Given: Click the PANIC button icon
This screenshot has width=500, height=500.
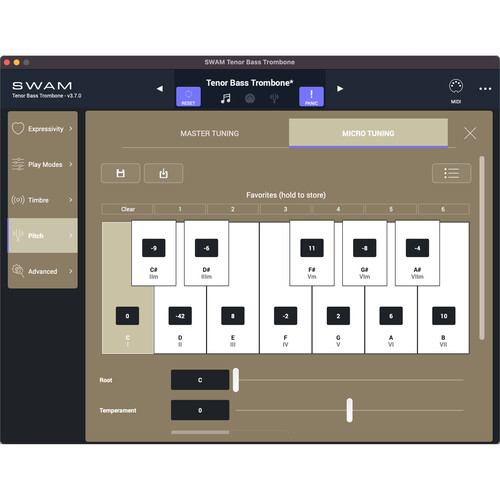Looking at the screenshot, I should (311, 96).
